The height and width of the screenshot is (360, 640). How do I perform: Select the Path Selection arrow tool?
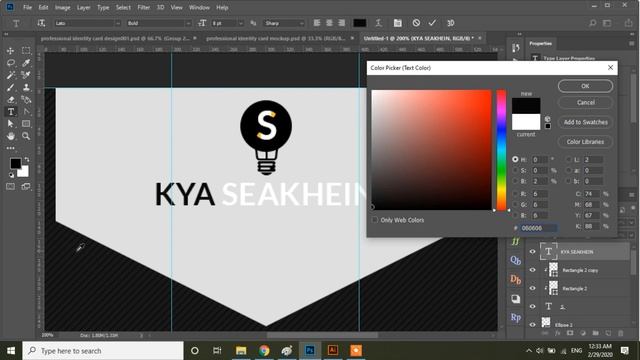(11, 124)
